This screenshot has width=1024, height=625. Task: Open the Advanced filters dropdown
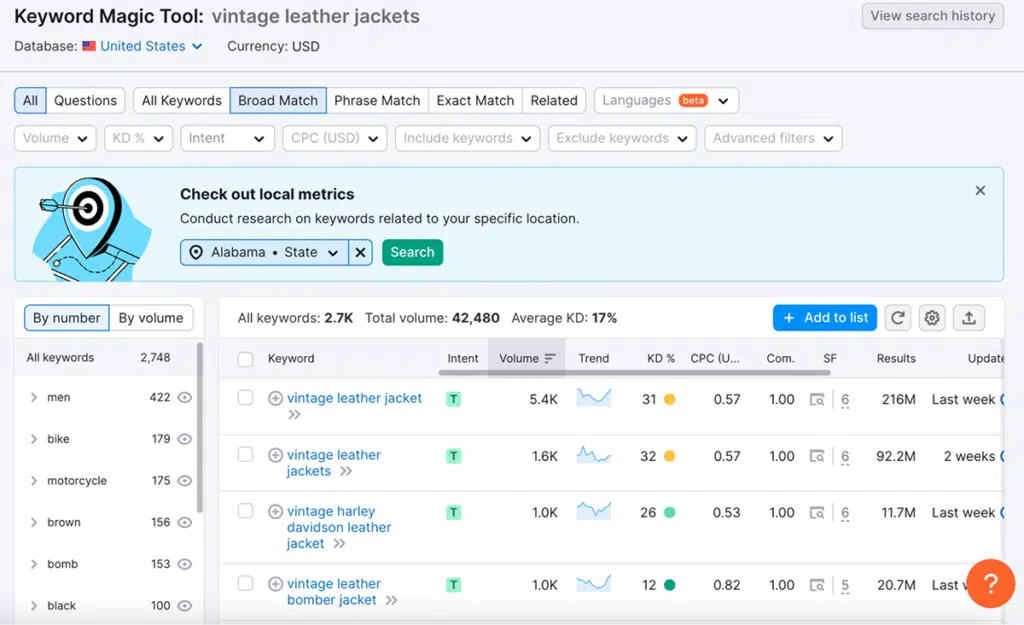772,138
